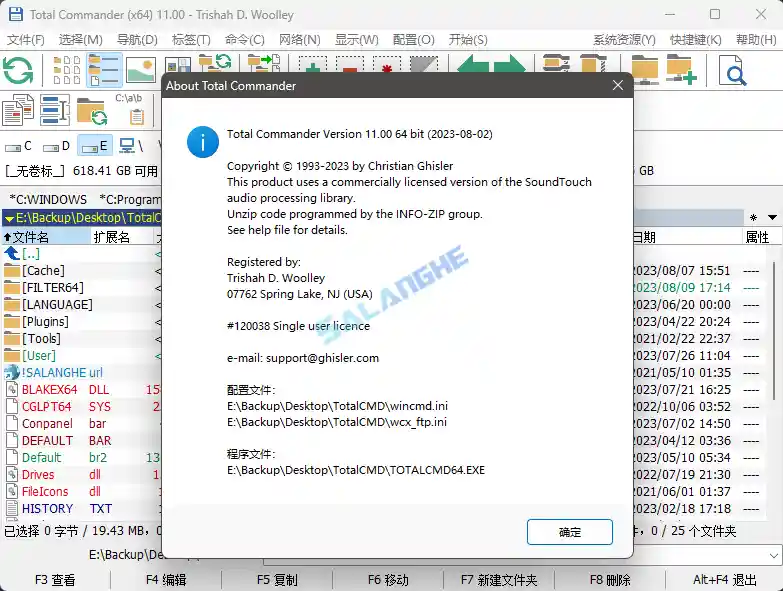This screenshot has width=783, height=591.
Task: Click the F3 查看 button
Action: 55,580
